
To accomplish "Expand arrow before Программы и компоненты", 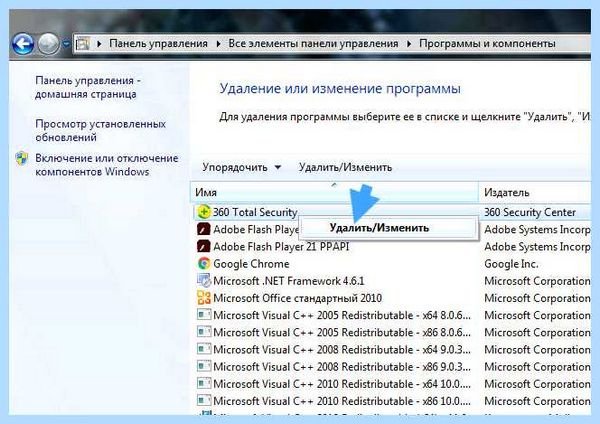I will (409, 44).
